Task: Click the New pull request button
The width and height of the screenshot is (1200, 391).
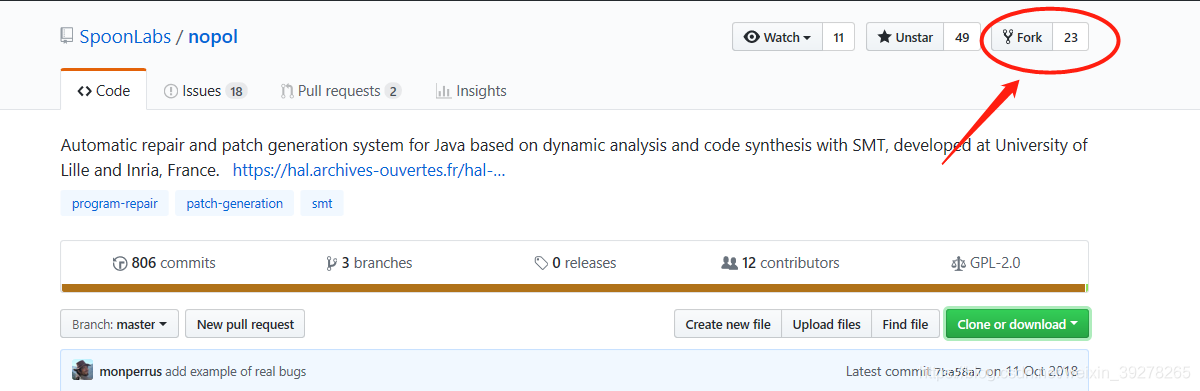Action: tap(245, 324)
